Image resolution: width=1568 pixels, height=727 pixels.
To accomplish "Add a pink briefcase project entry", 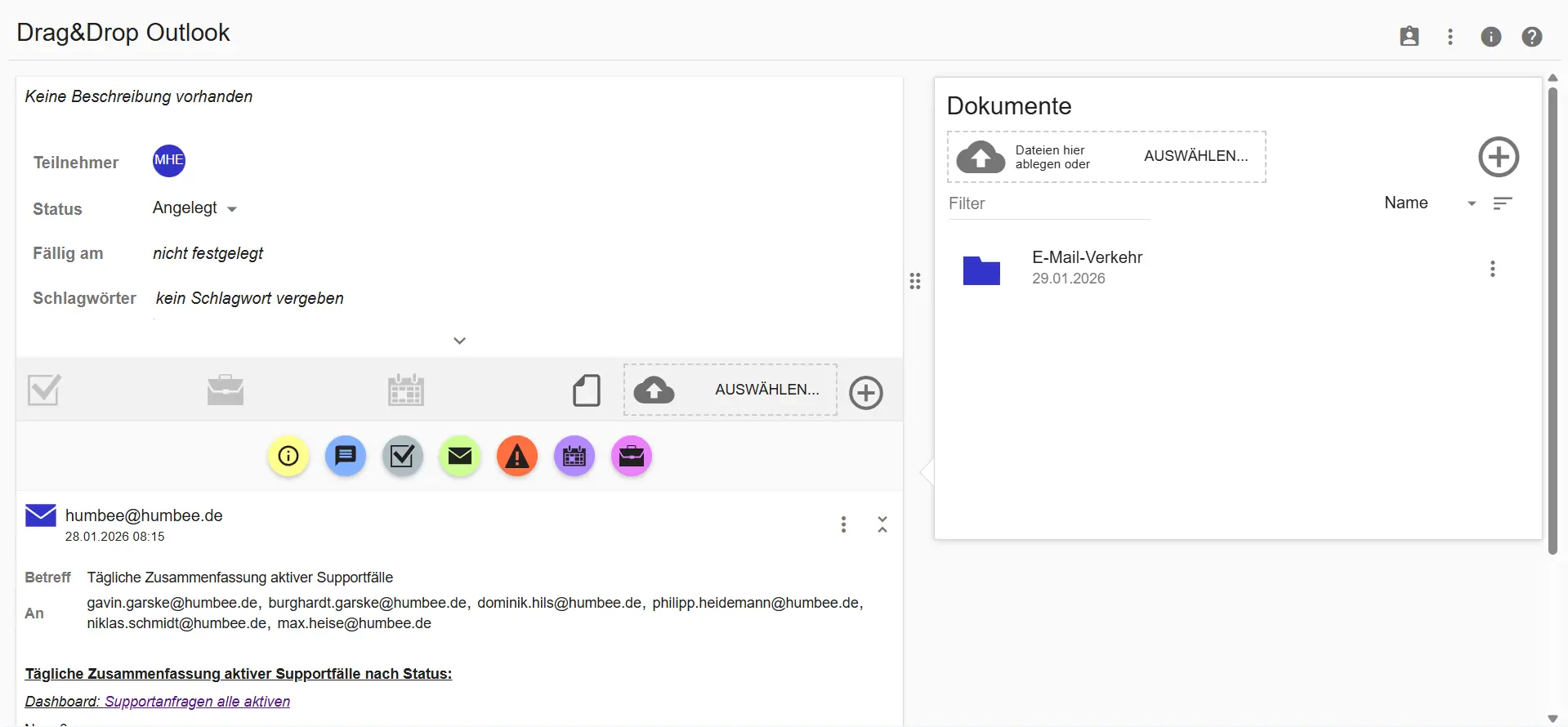I will coord(632,456).
